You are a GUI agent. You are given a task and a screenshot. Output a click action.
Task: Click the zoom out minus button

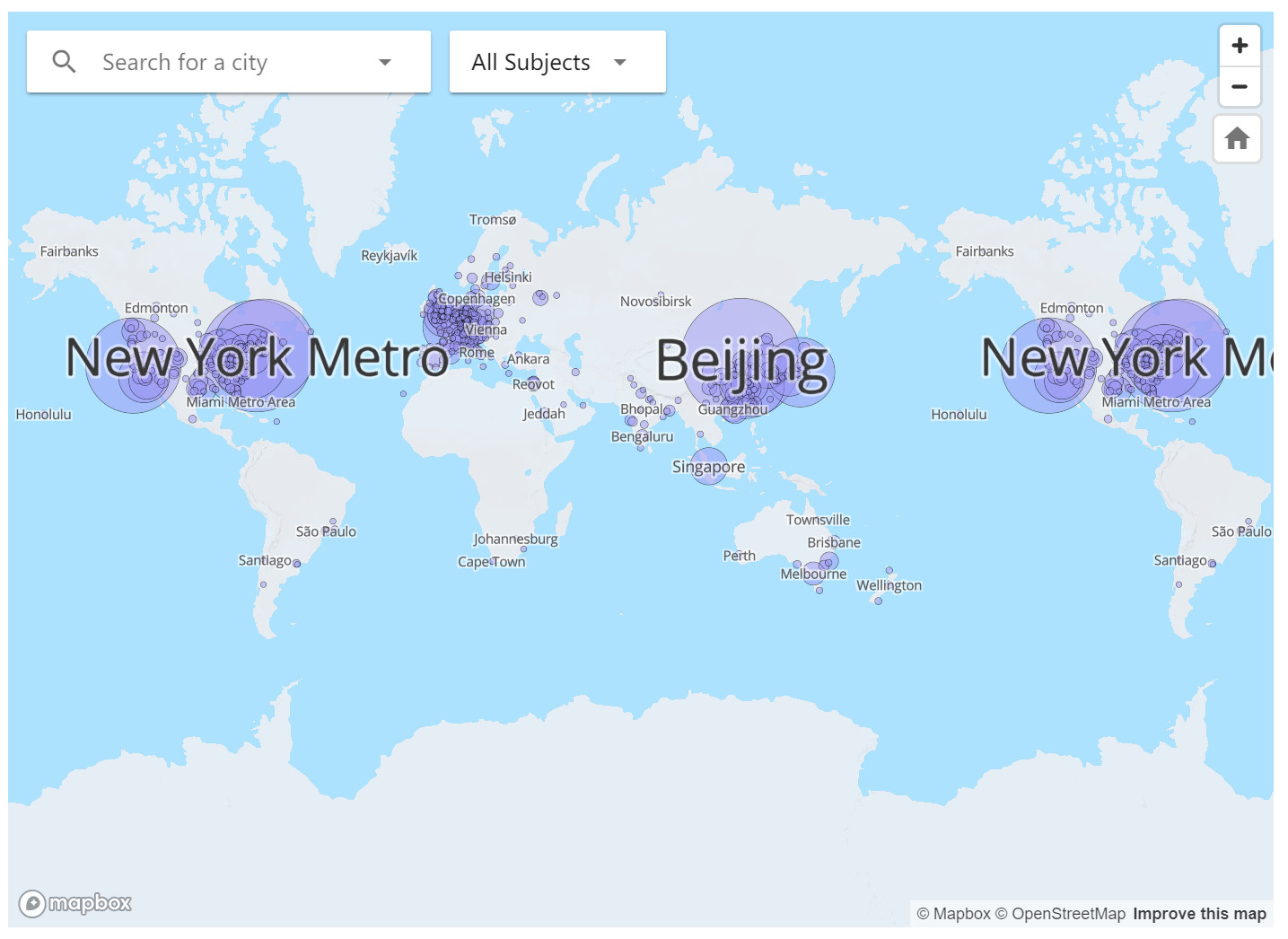(x=1240, y=87)
